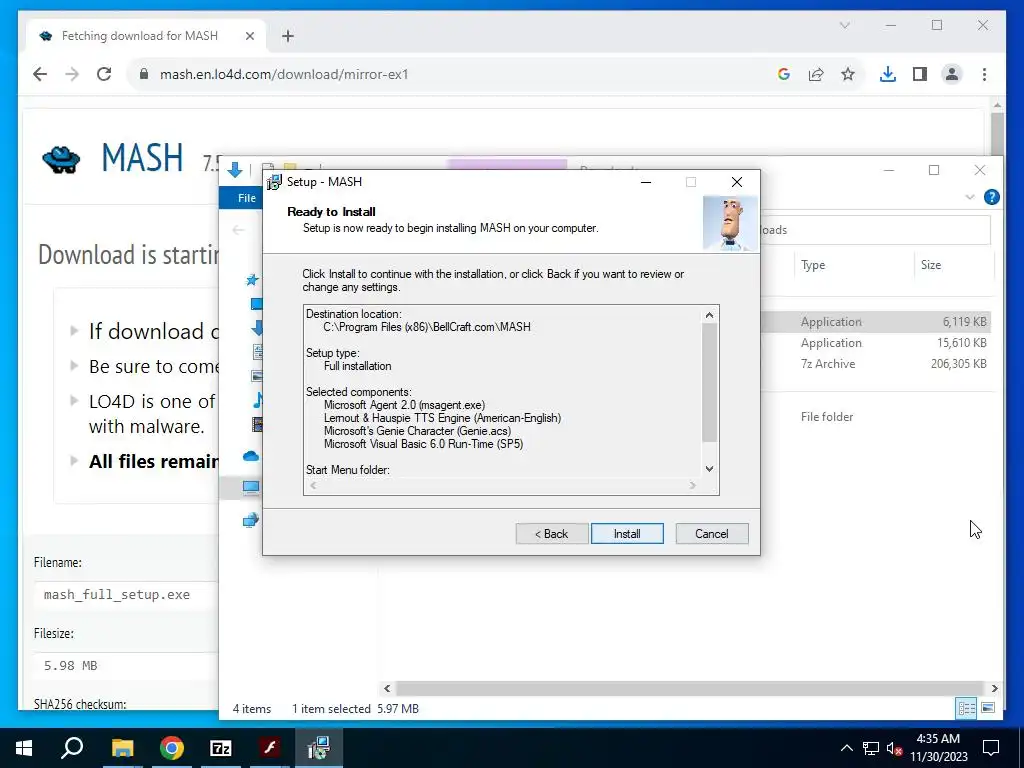Cancel the MASH setup

click(x=712, y=534)
